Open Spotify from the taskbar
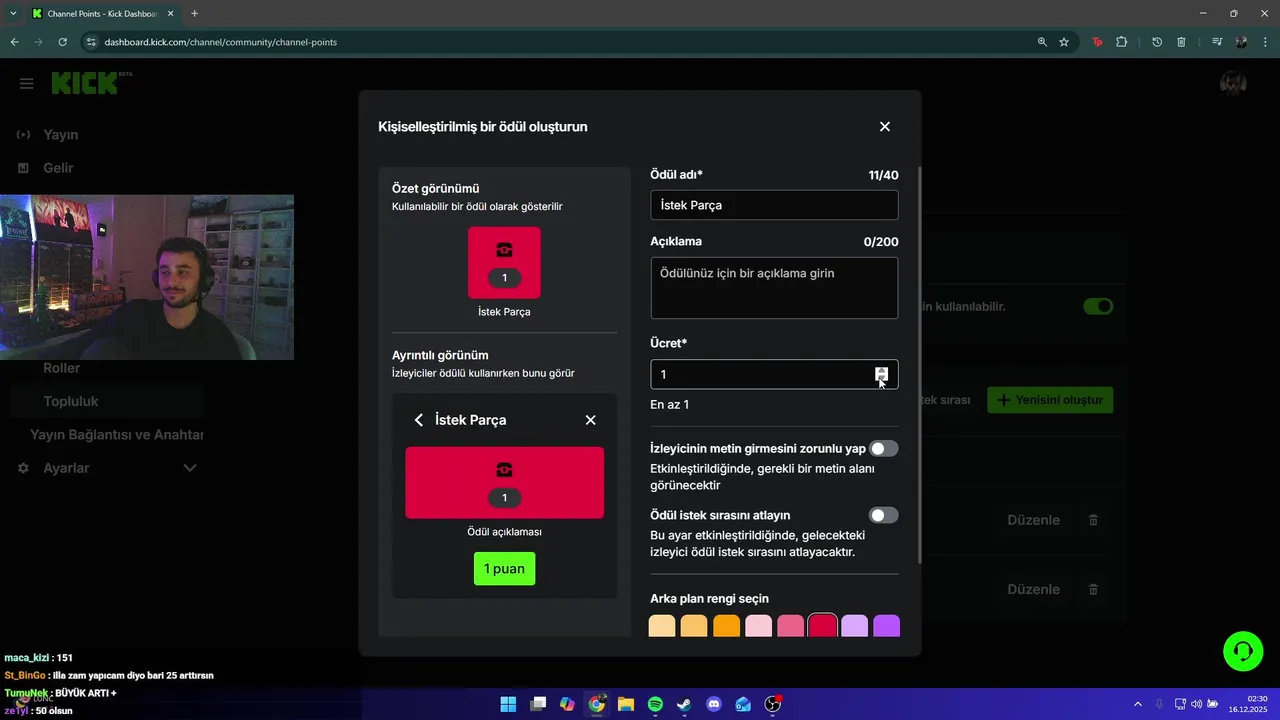 655,704
